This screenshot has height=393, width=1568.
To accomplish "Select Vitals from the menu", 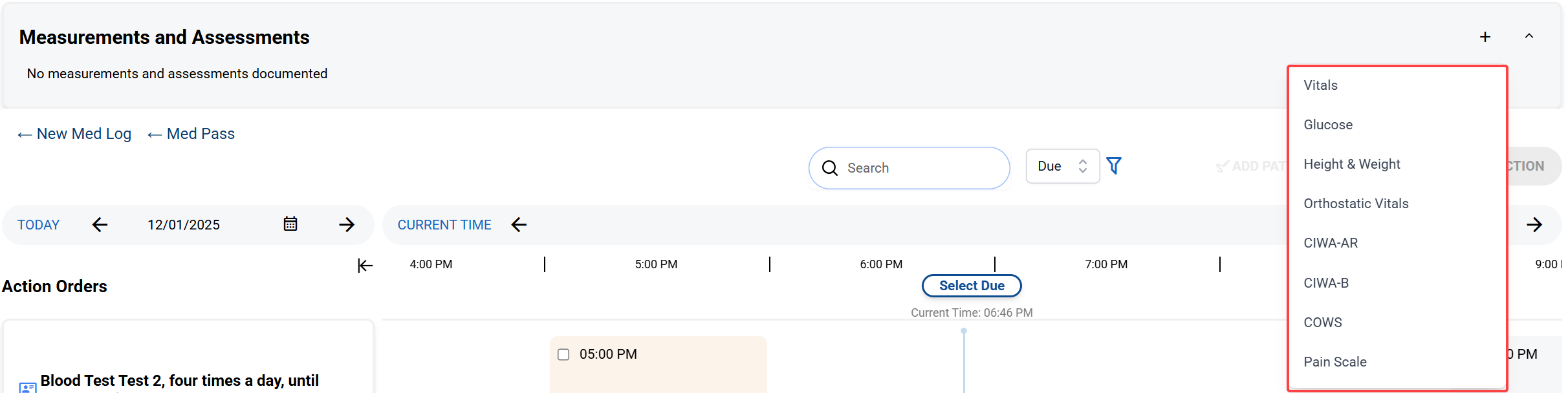I will [1321, 85].
